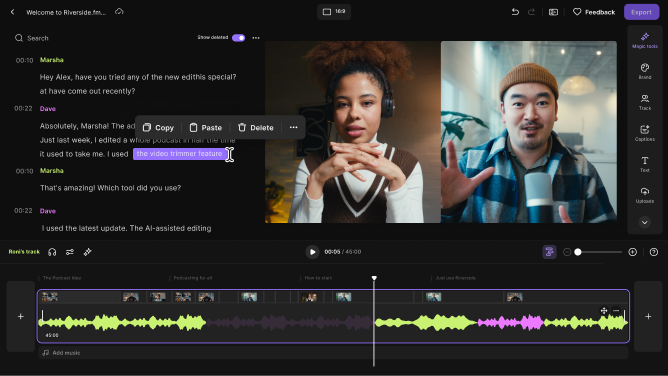Click the Roni's track label
This screenshot has height=376, width=668.
(24, 252)
